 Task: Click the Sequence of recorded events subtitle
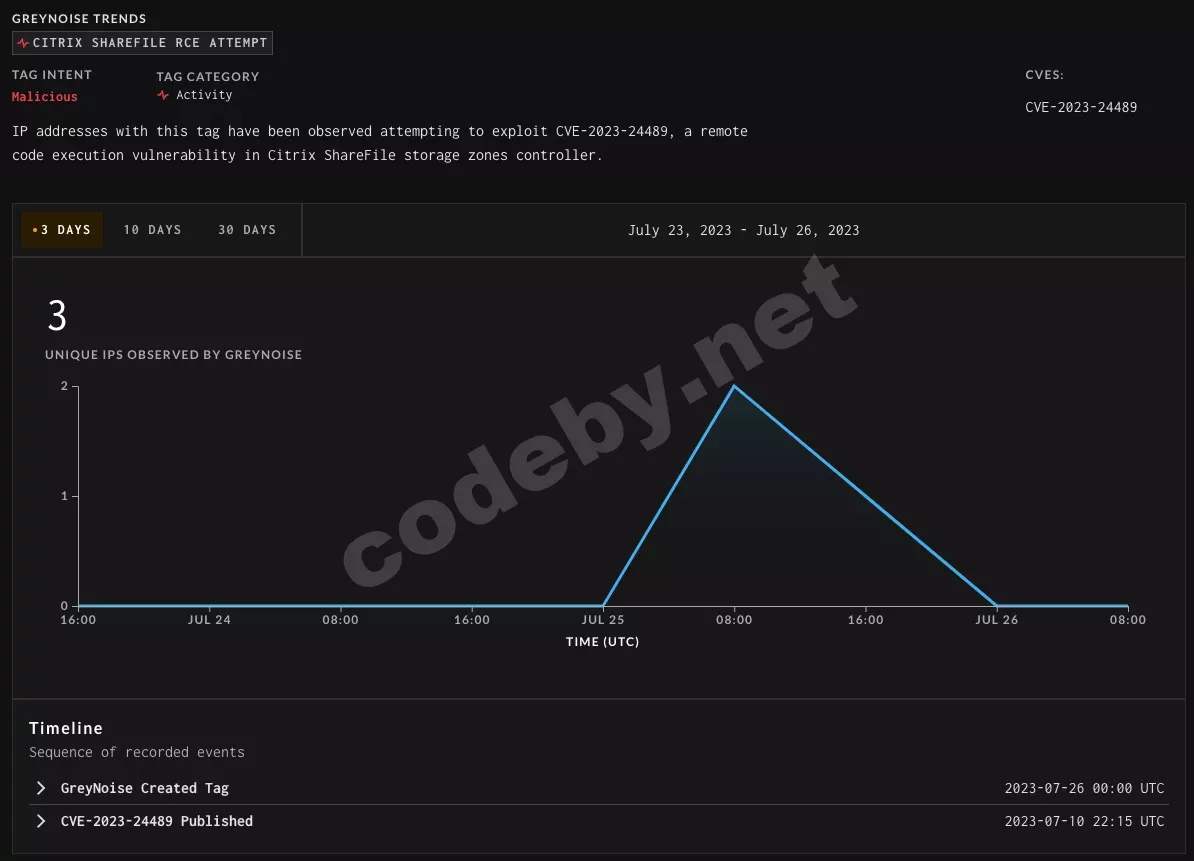(137, 752)
